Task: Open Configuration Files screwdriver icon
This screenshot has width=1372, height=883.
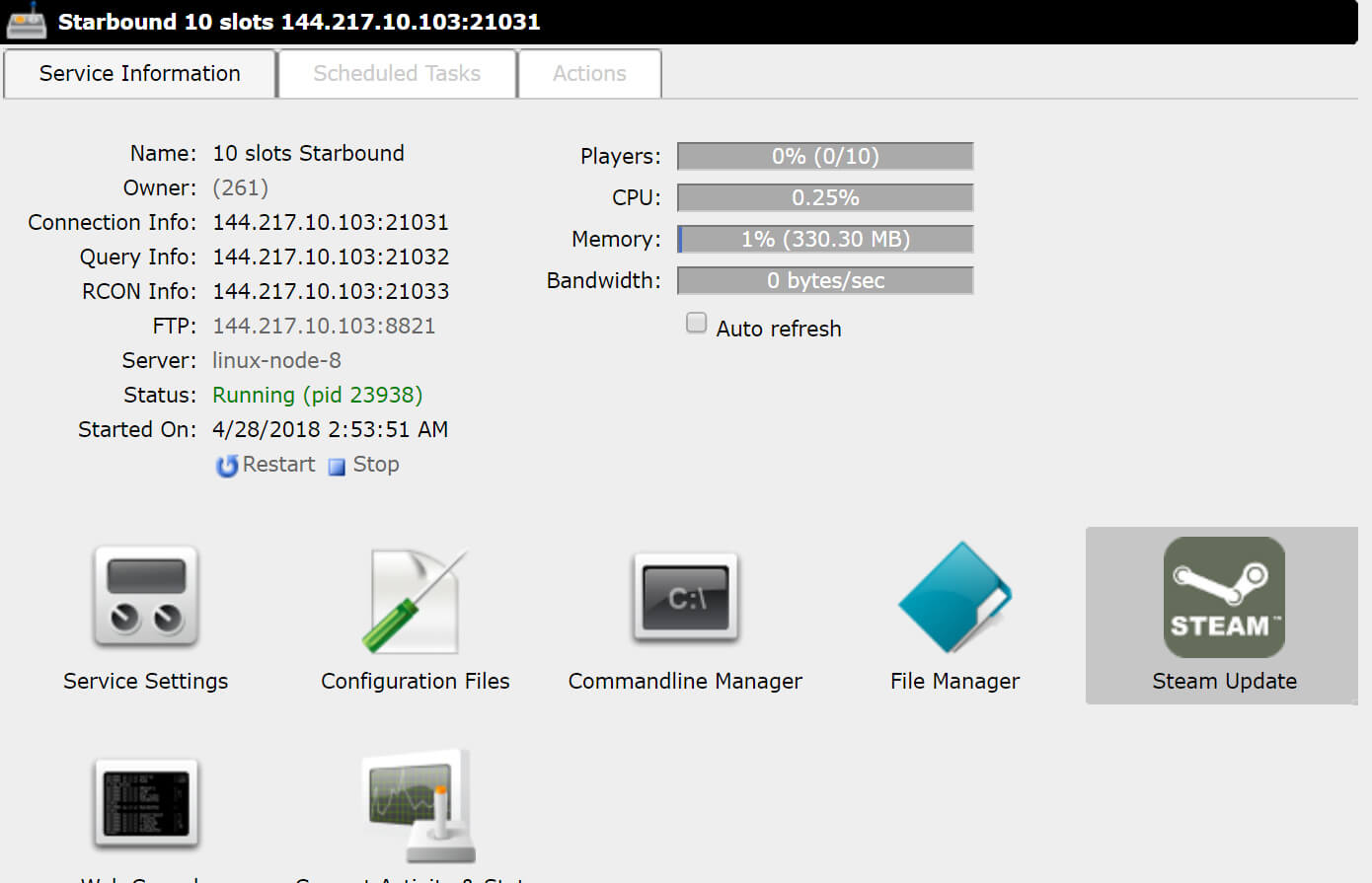Action: pyautogui.click(x=415, y=601)
